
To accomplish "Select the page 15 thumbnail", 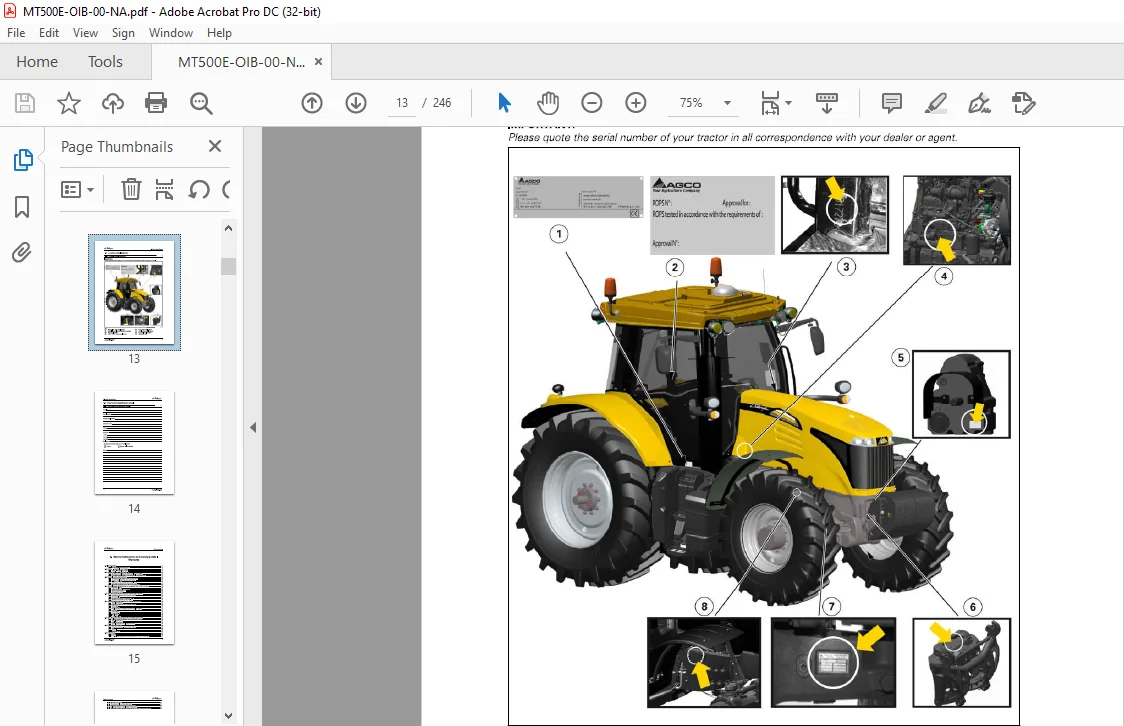I will tap(134, 593).
